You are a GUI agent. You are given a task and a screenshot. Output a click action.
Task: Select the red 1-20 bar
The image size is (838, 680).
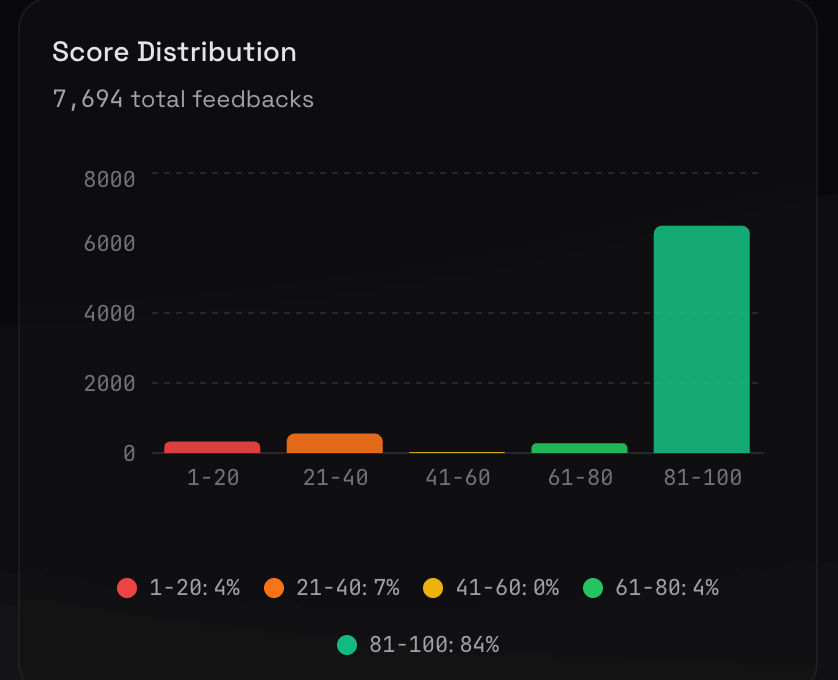tap(212, 447)
